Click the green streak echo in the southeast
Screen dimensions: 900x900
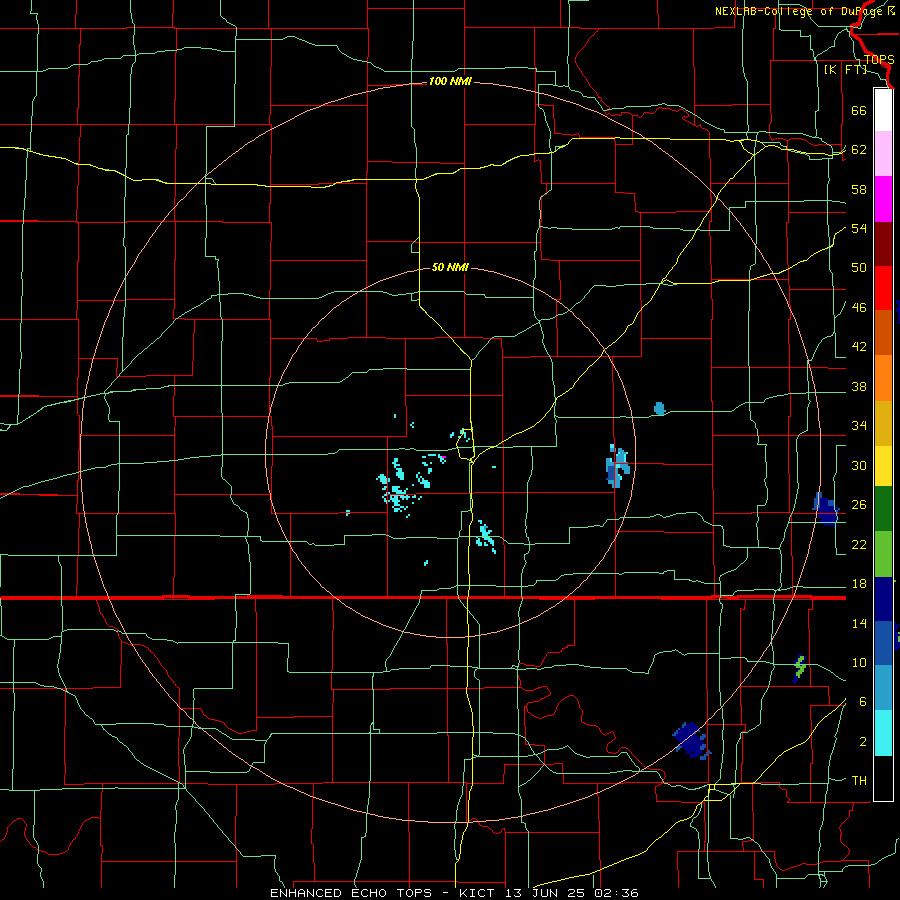[799, 668]
